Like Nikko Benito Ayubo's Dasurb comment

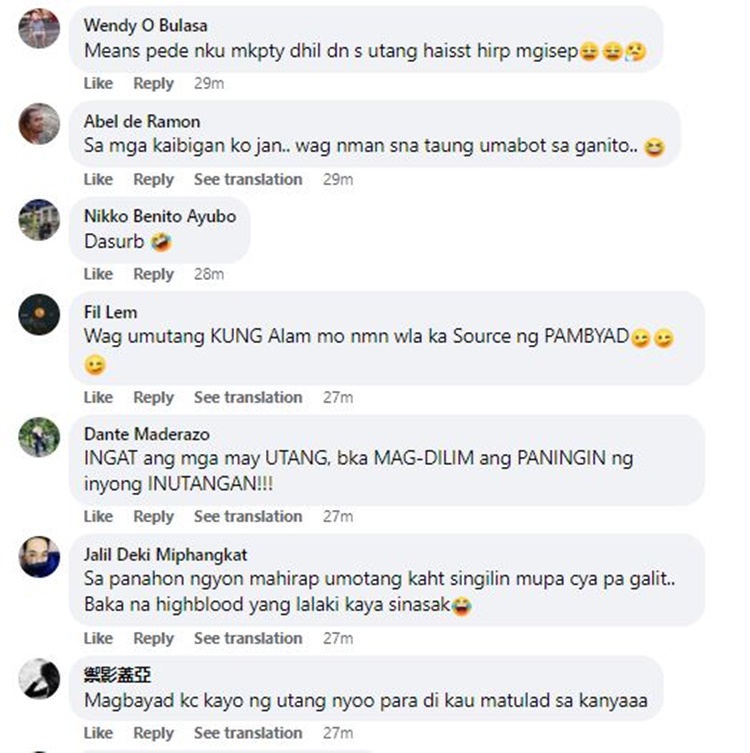98,274
